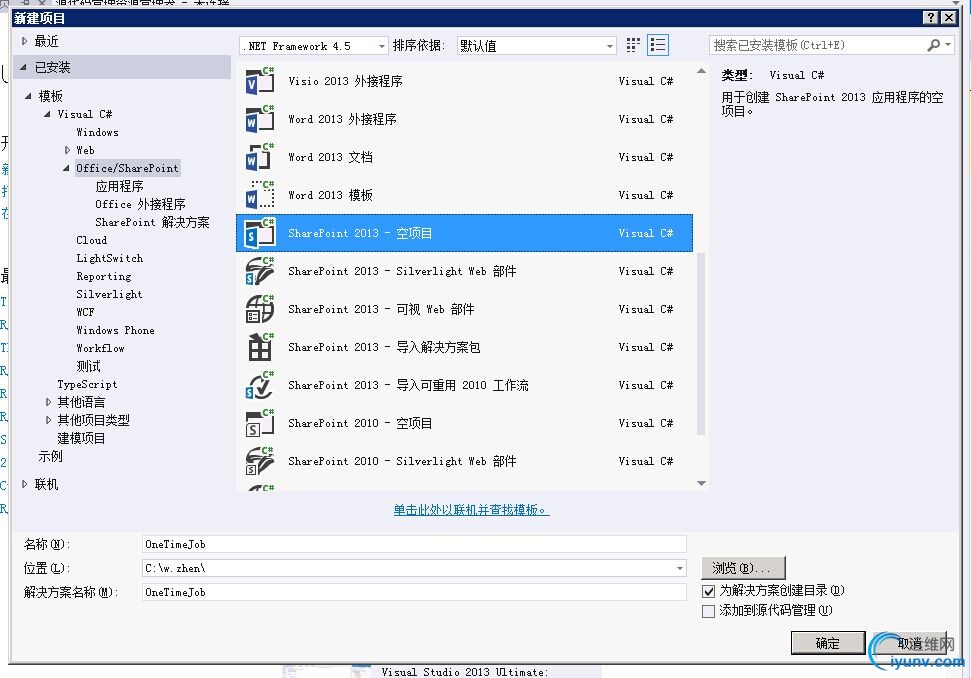Switch to small icons view
The image size is (971, 678).
tap(632, 45)
